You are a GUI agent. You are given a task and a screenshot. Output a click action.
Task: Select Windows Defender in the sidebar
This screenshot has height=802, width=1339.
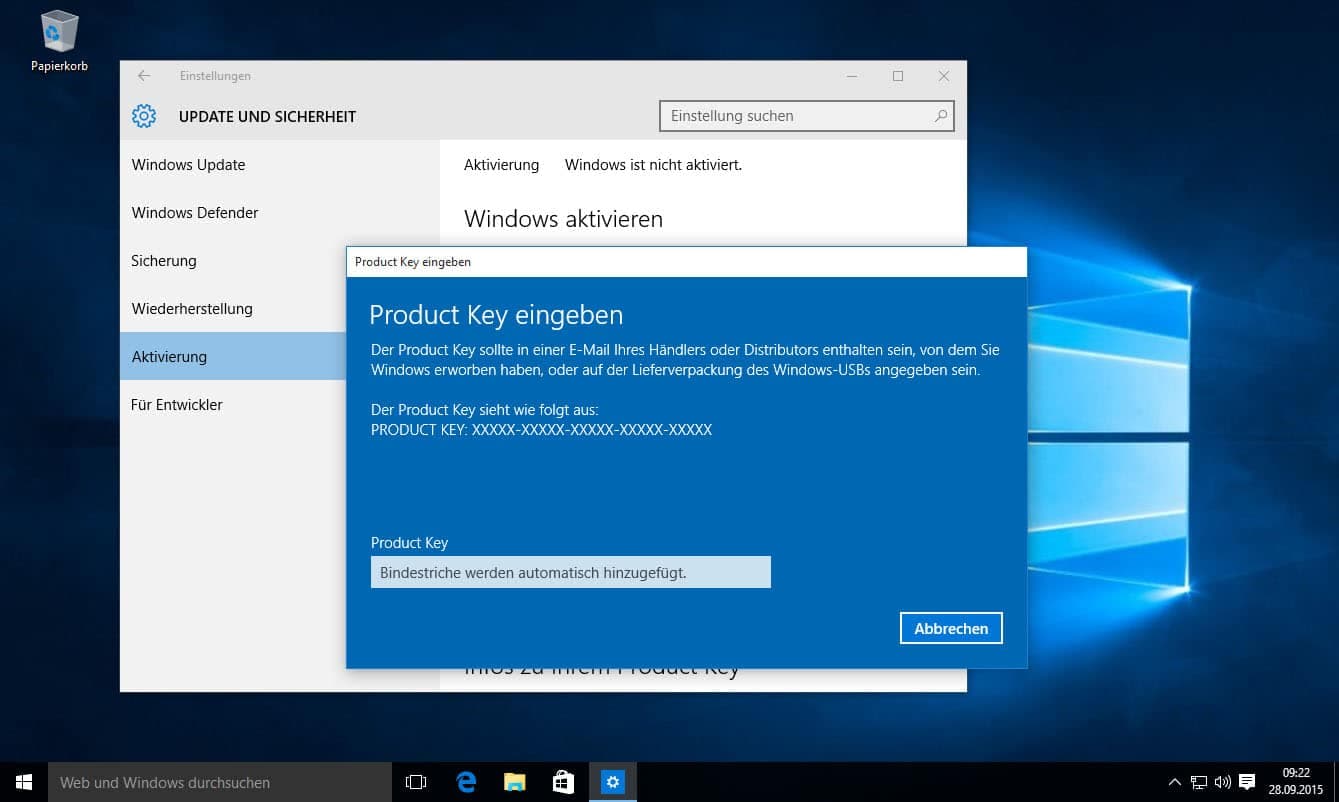[x=280, y=213]
